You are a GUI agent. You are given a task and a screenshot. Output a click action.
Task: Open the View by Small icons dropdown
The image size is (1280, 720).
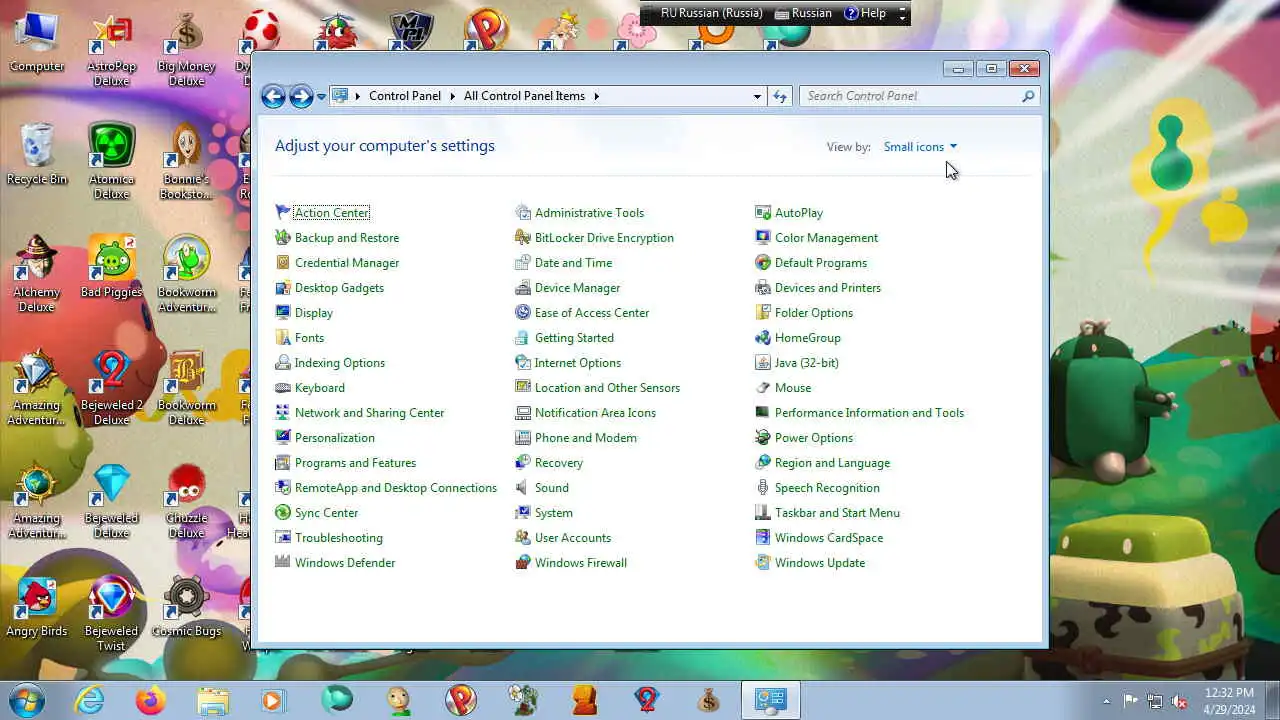[920, 146]
